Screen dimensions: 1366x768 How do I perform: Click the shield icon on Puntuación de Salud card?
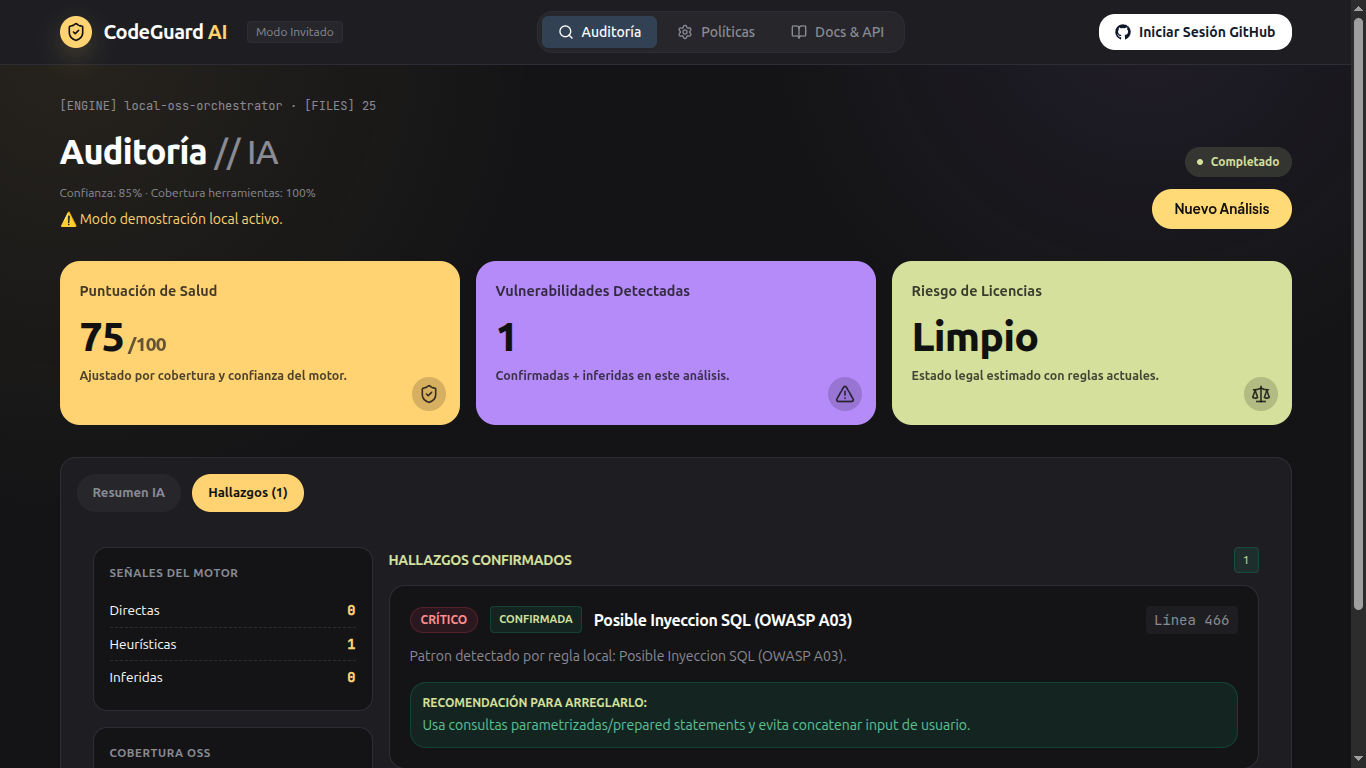click(x=429, y=394)
